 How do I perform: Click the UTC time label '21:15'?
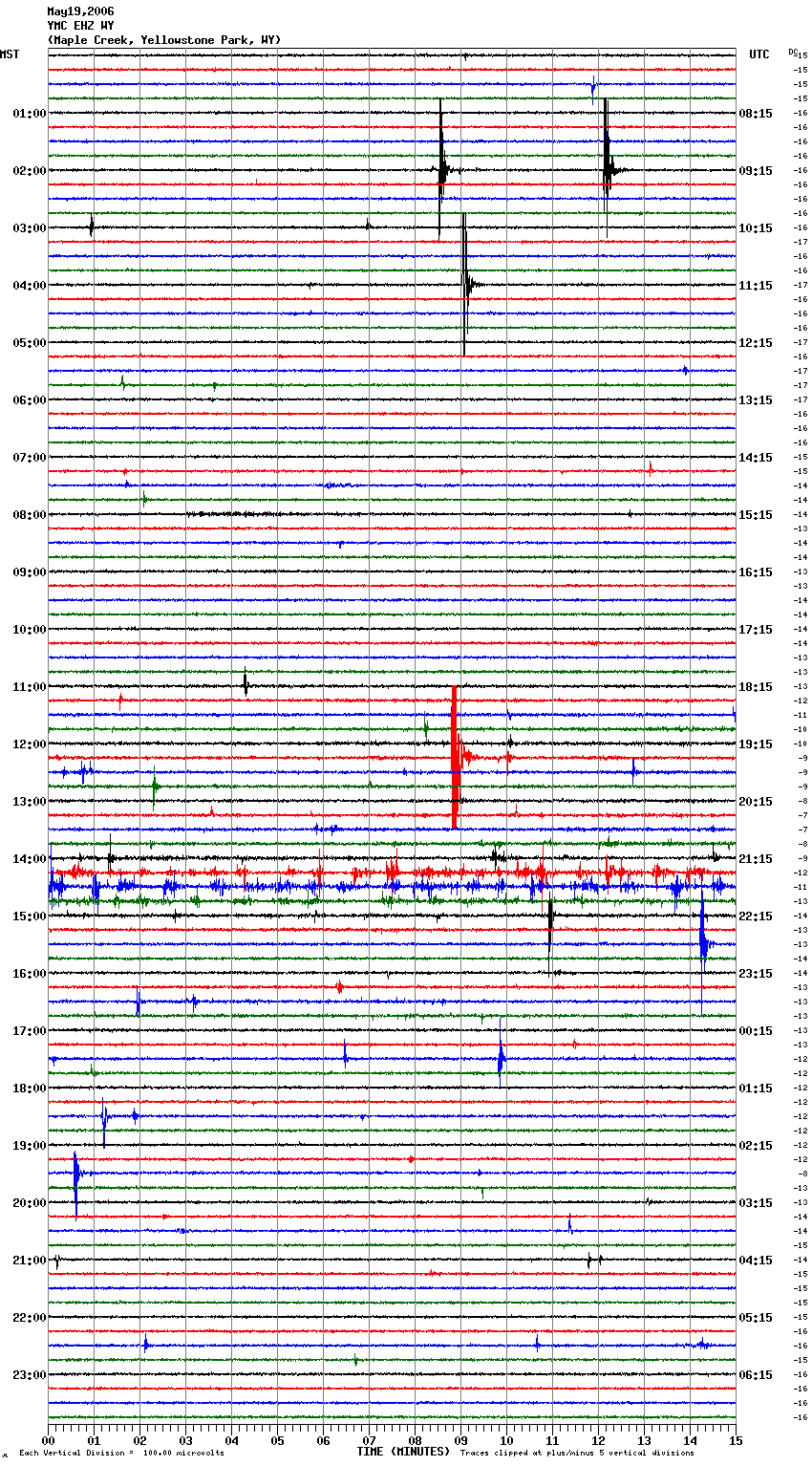756,859
